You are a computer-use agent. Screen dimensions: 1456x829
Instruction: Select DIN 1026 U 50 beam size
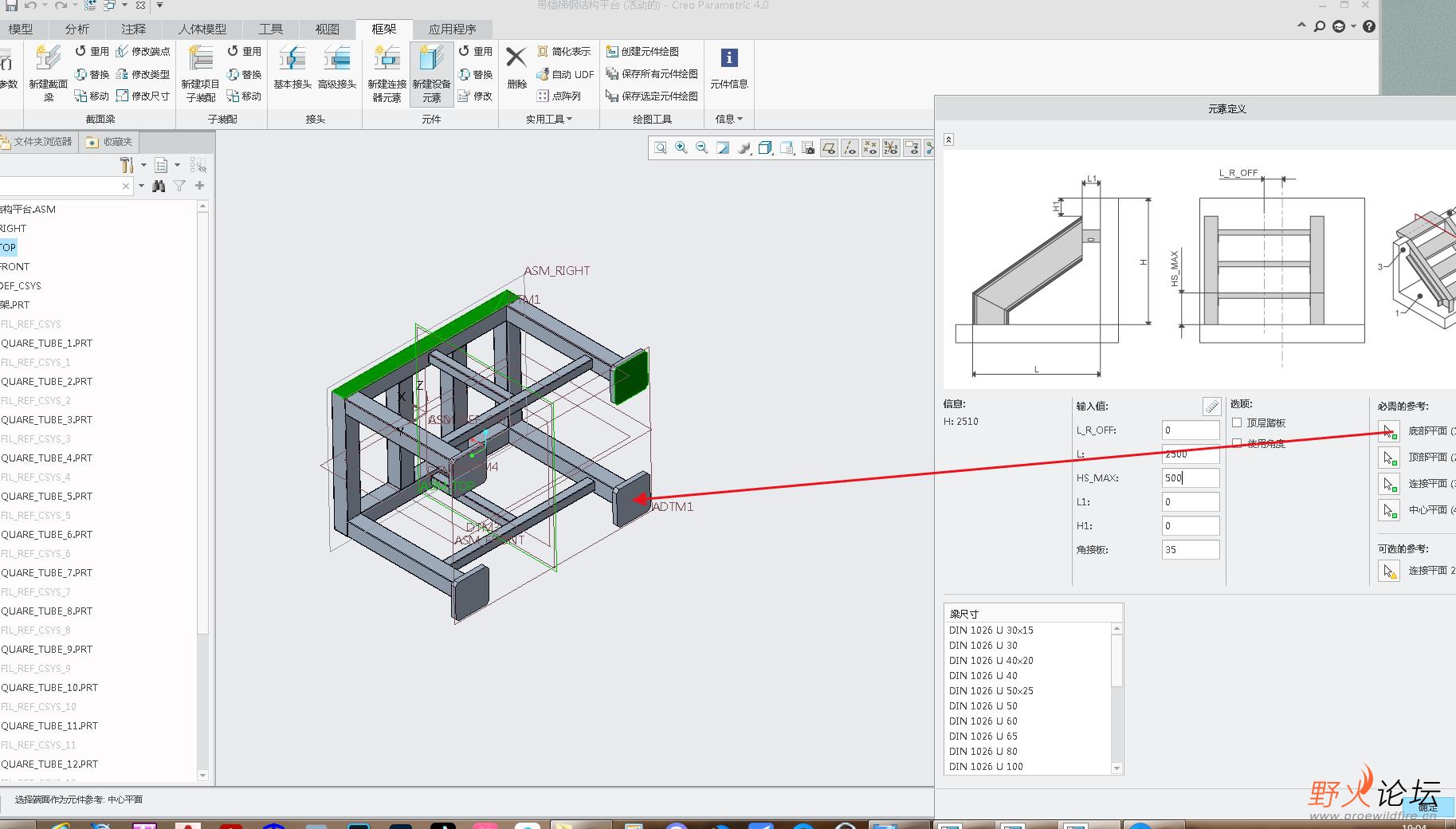[x=983, y=706]
